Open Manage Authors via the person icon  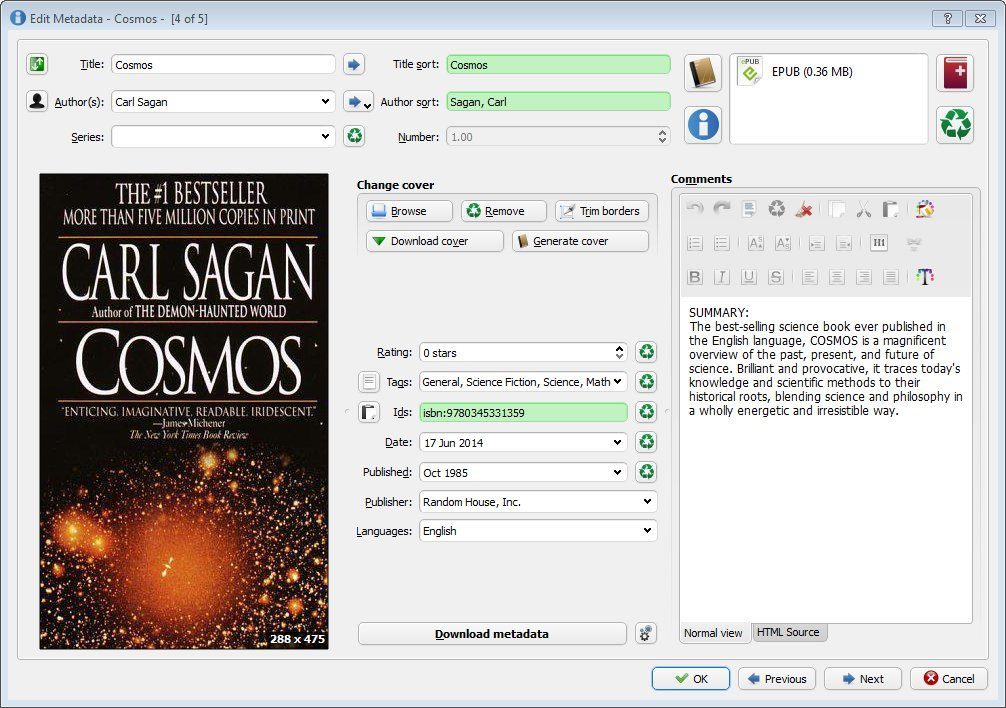tap(37, 101)
